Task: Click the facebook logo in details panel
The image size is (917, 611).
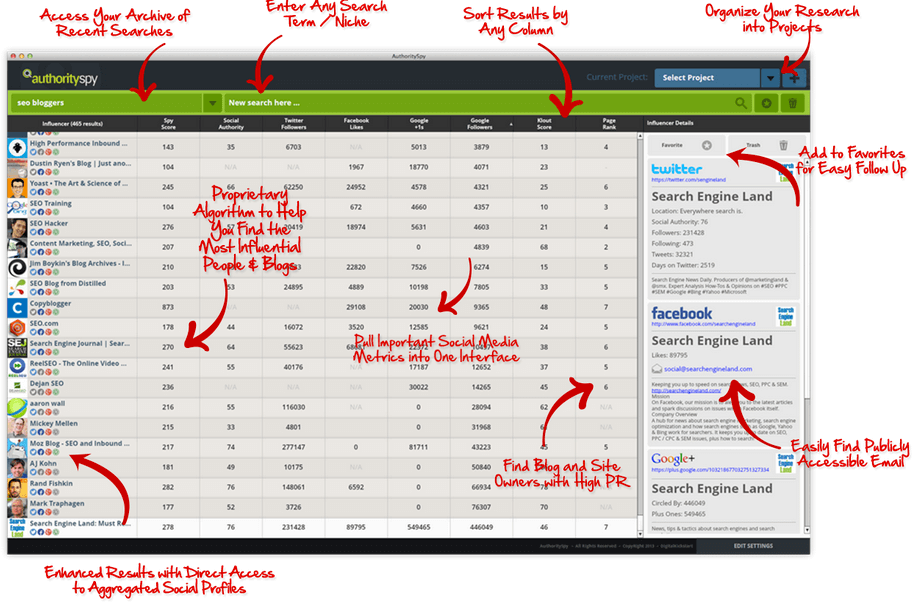Action: point(682,313)
